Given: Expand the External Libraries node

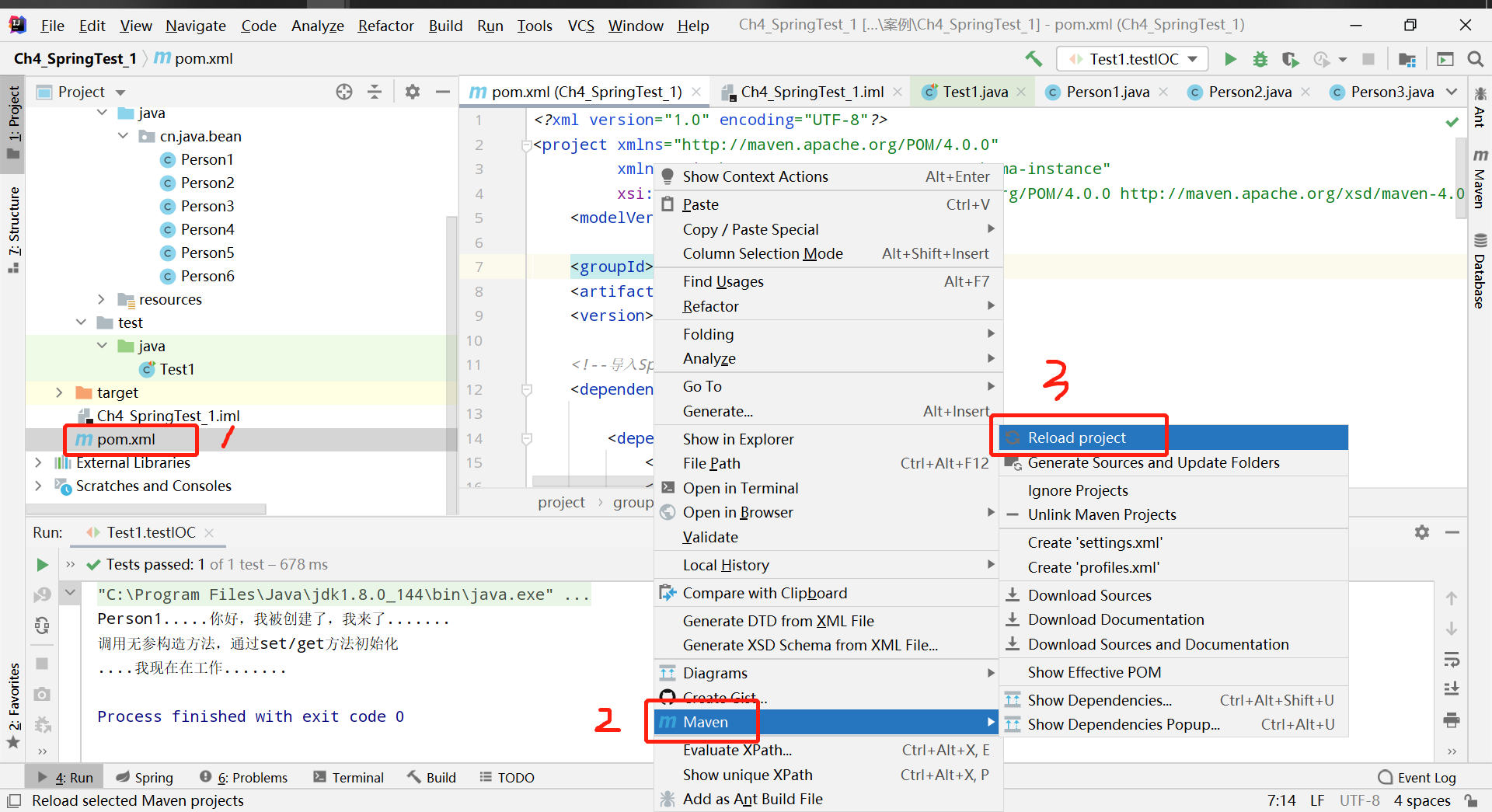Looking at the screenshot, I should [38, 462].
